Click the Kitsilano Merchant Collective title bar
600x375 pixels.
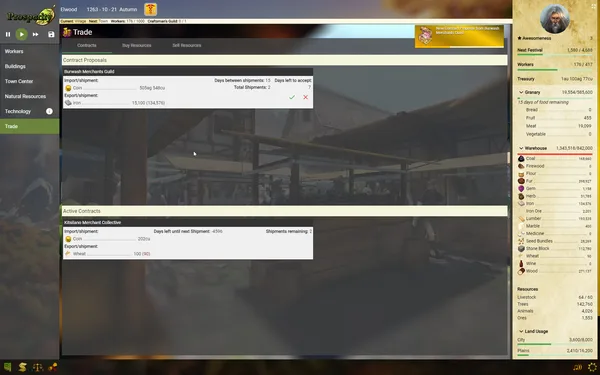pyautogui.click(x=188, y=222)
